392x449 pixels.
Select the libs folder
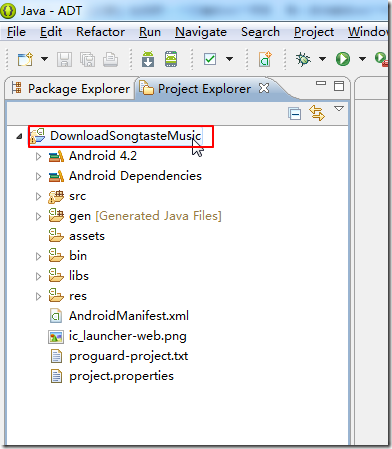coord(79,276)
